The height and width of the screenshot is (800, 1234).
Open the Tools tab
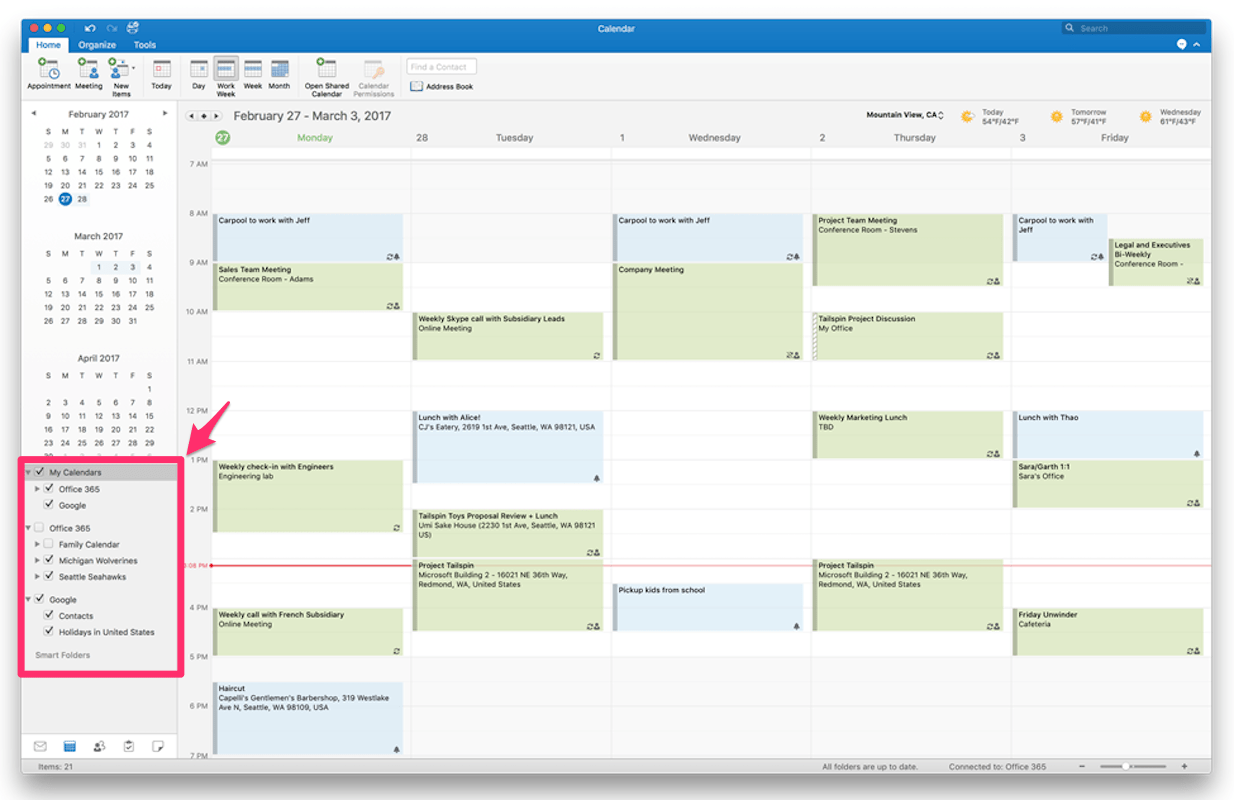(x=144, y=44)
